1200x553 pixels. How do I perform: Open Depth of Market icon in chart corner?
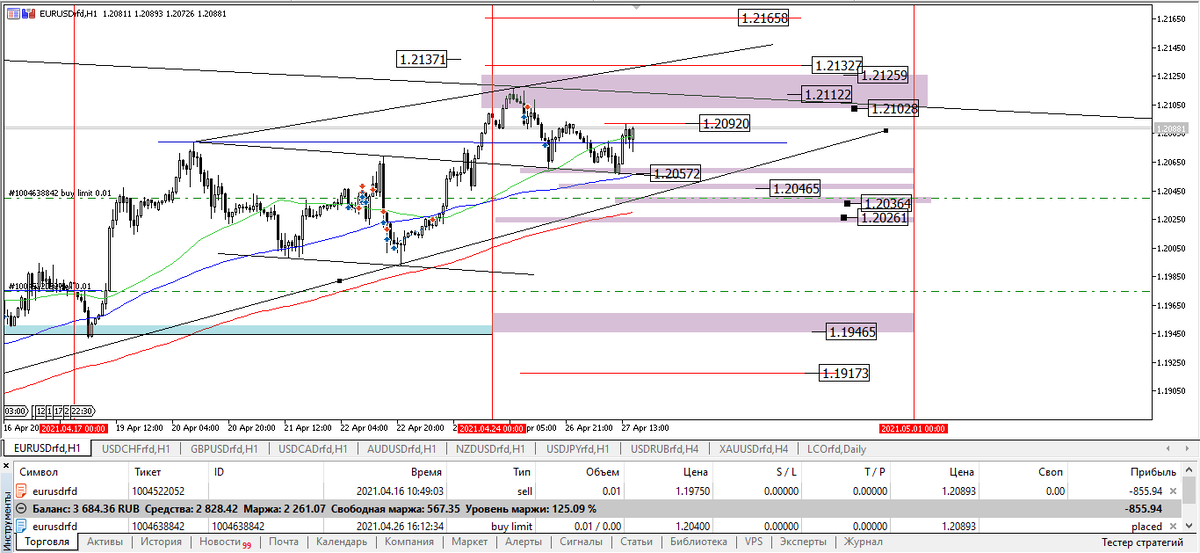[27, 14]
